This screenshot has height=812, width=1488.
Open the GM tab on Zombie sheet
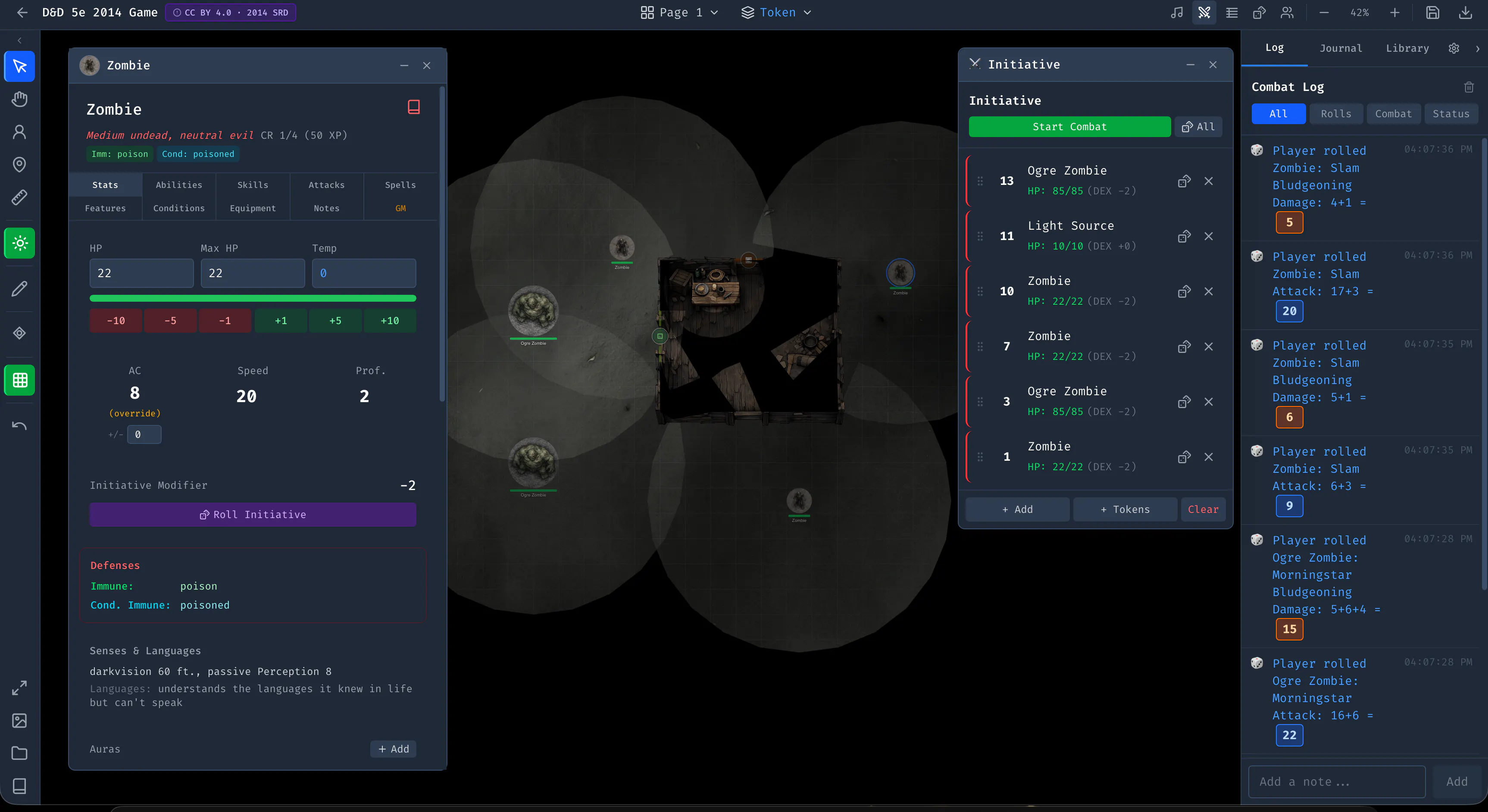pos(400,209)
